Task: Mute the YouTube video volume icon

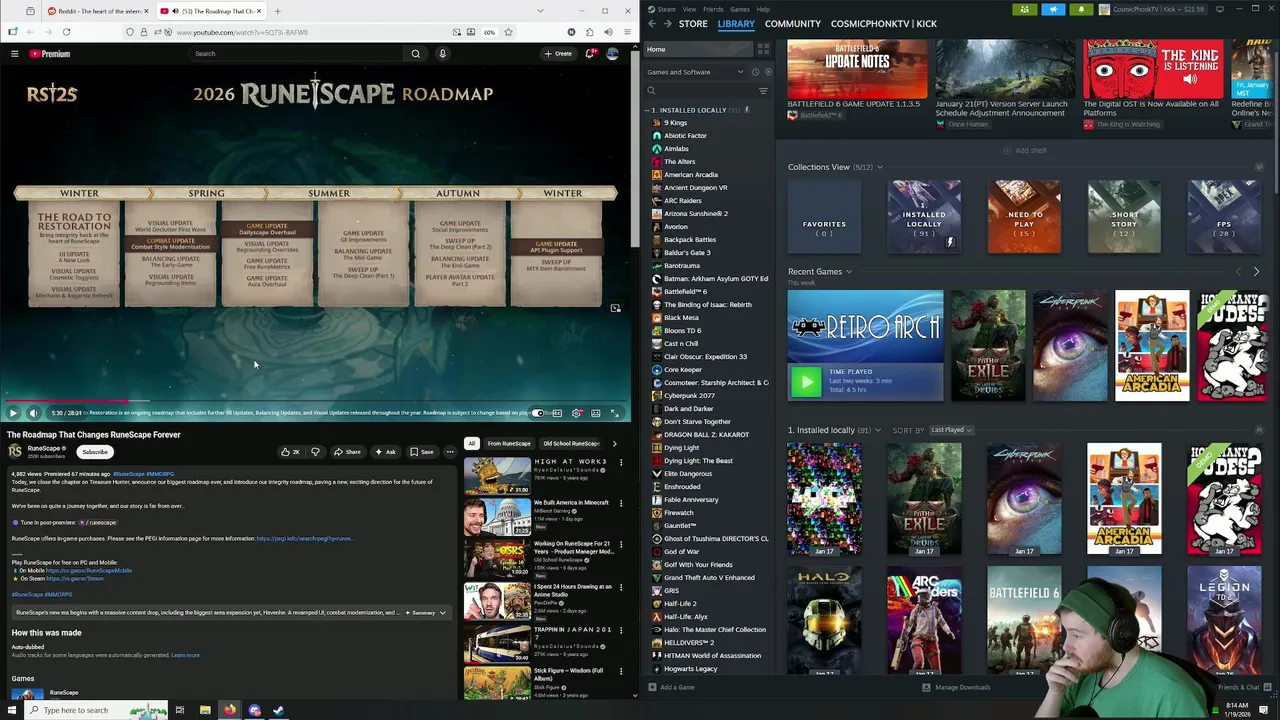Action: point(33,413)
